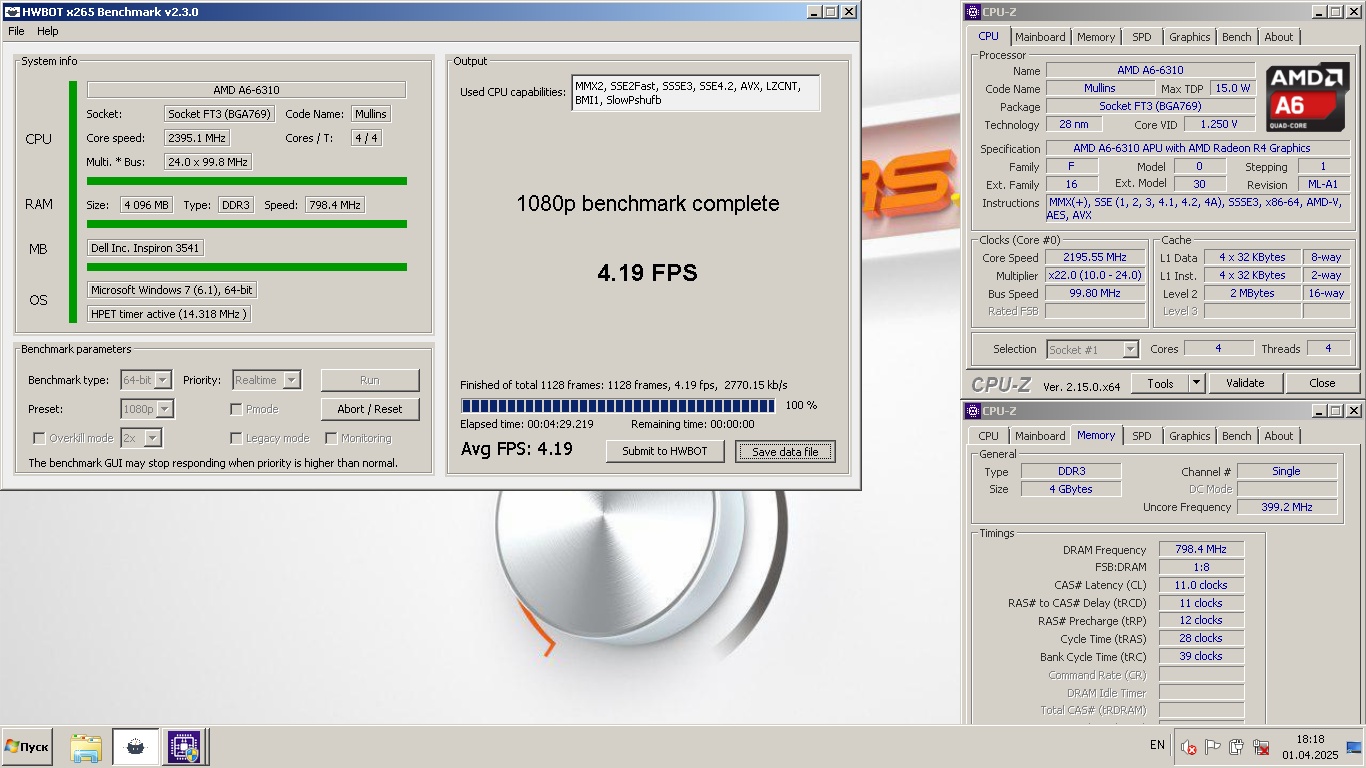The height and width of the screenshot is (768, 1366).
Task: Click the taskbar clock showing 18:18
Action: pos(1310,747)
